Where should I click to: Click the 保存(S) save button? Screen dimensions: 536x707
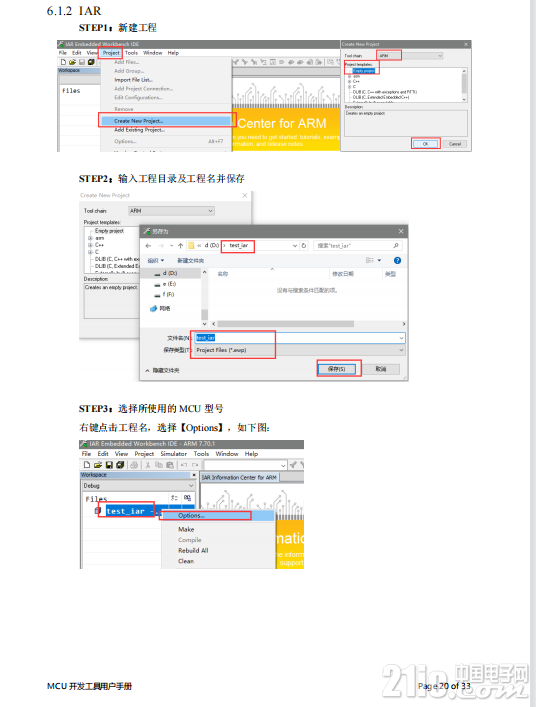[x=336, y=369]
